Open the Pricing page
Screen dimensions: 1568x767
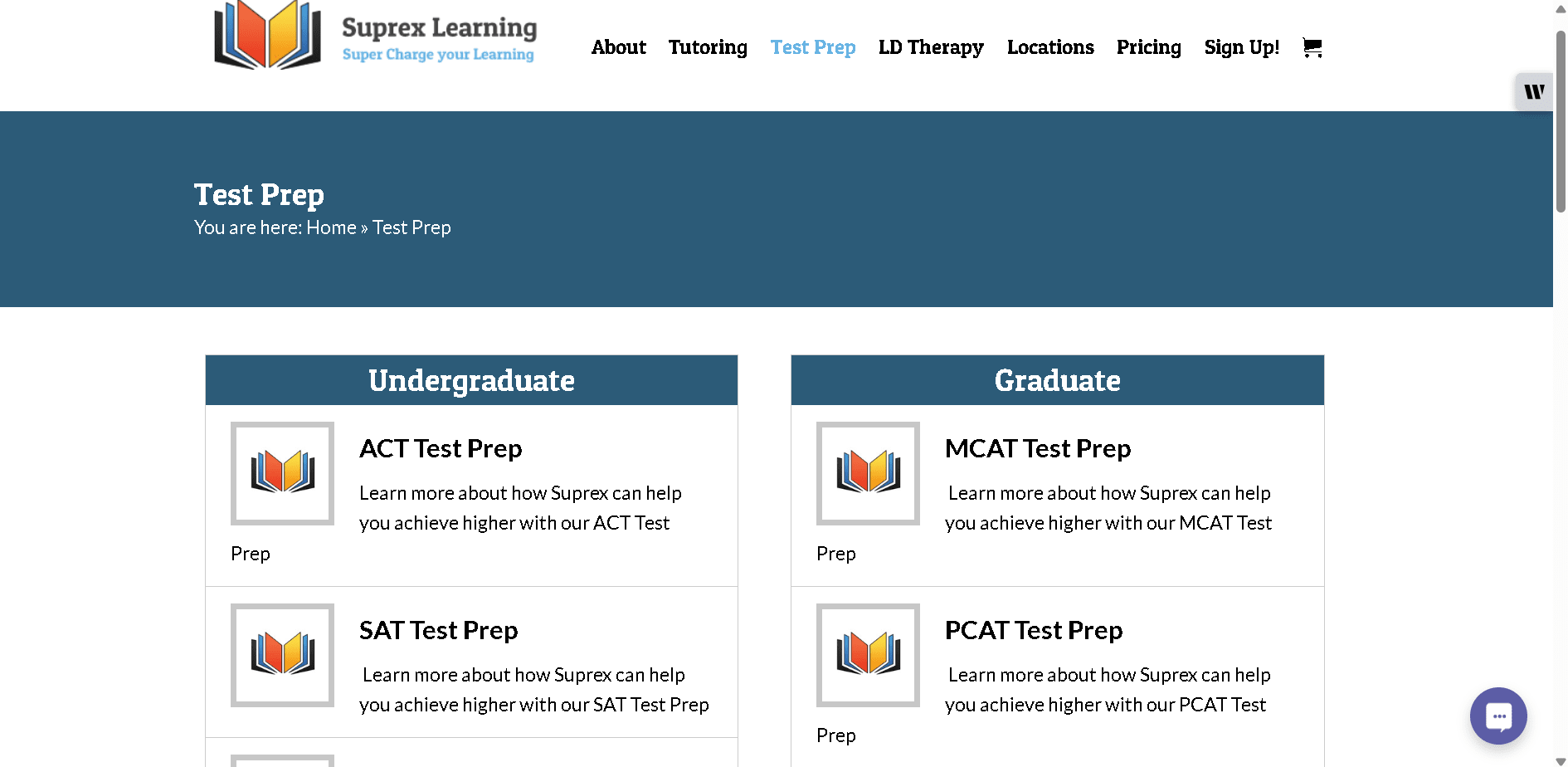1148,47
